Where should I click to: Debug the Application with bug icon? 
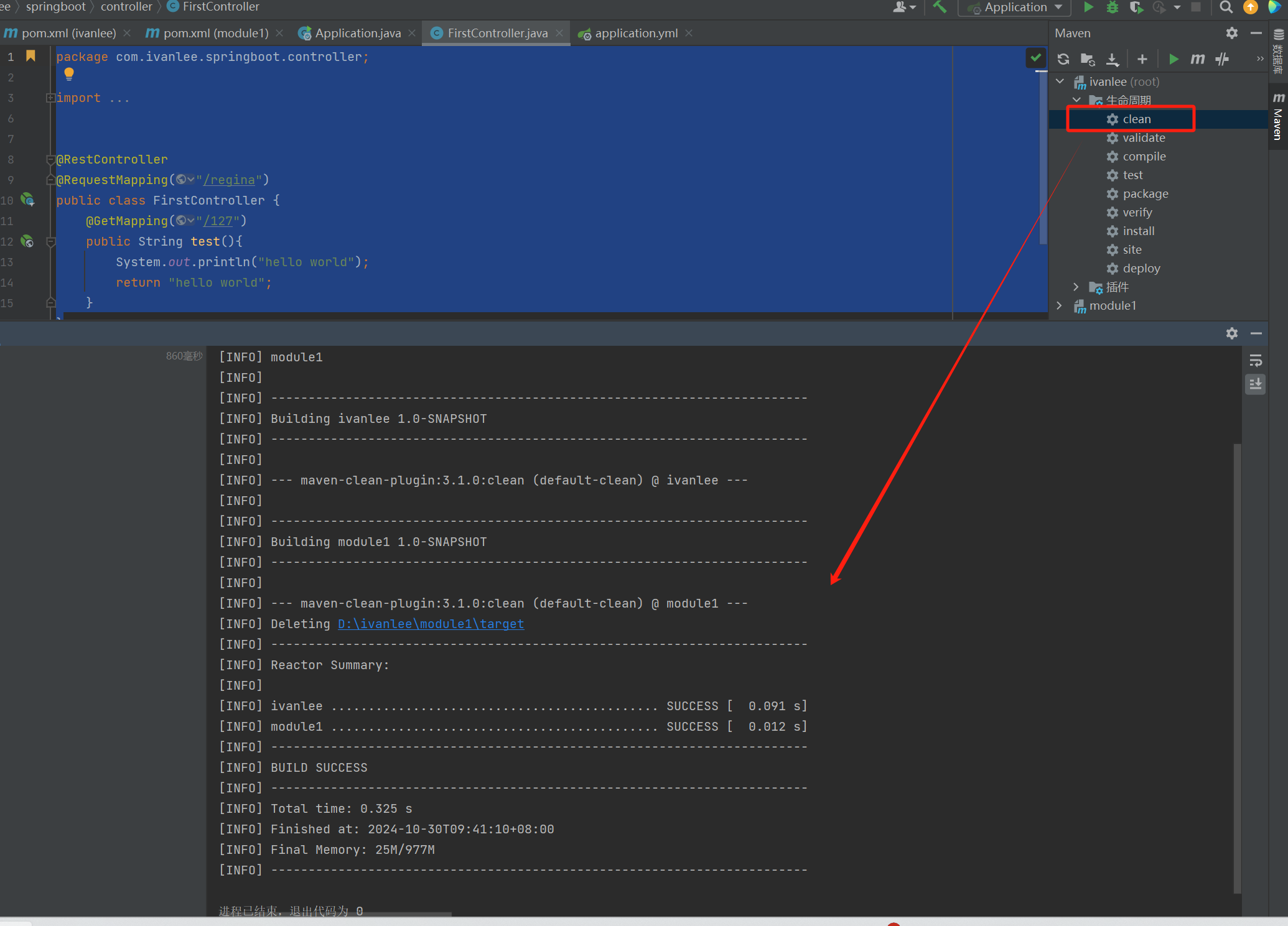click(1113, 7)
